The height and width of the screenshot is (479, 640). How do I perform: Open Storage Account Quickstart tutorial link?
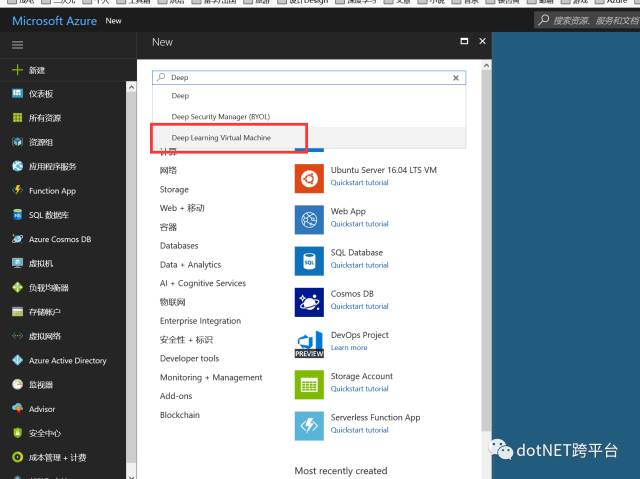(360, 389)
